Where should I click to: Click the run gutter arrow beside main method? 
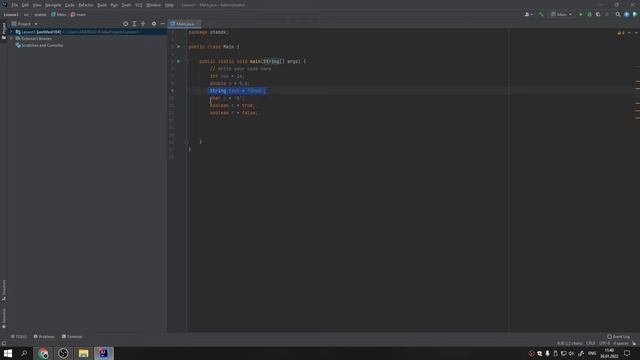point(178,61)
